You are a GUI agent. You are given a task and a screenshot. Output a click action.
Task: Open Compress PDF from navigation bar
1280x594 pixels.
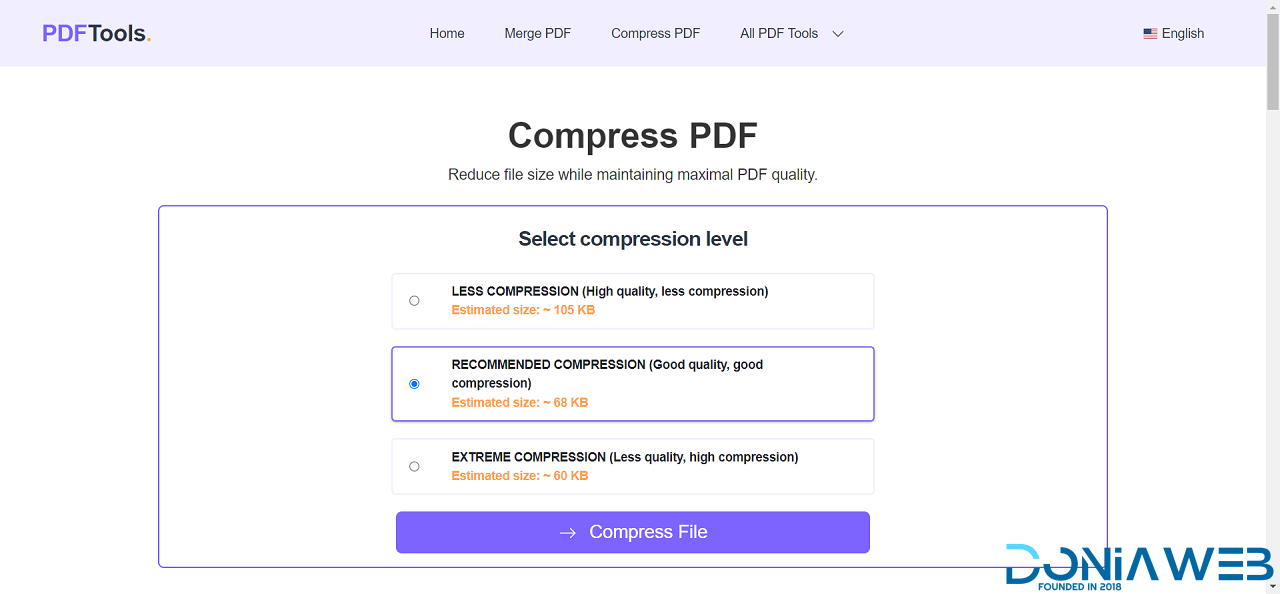[655, 33]
